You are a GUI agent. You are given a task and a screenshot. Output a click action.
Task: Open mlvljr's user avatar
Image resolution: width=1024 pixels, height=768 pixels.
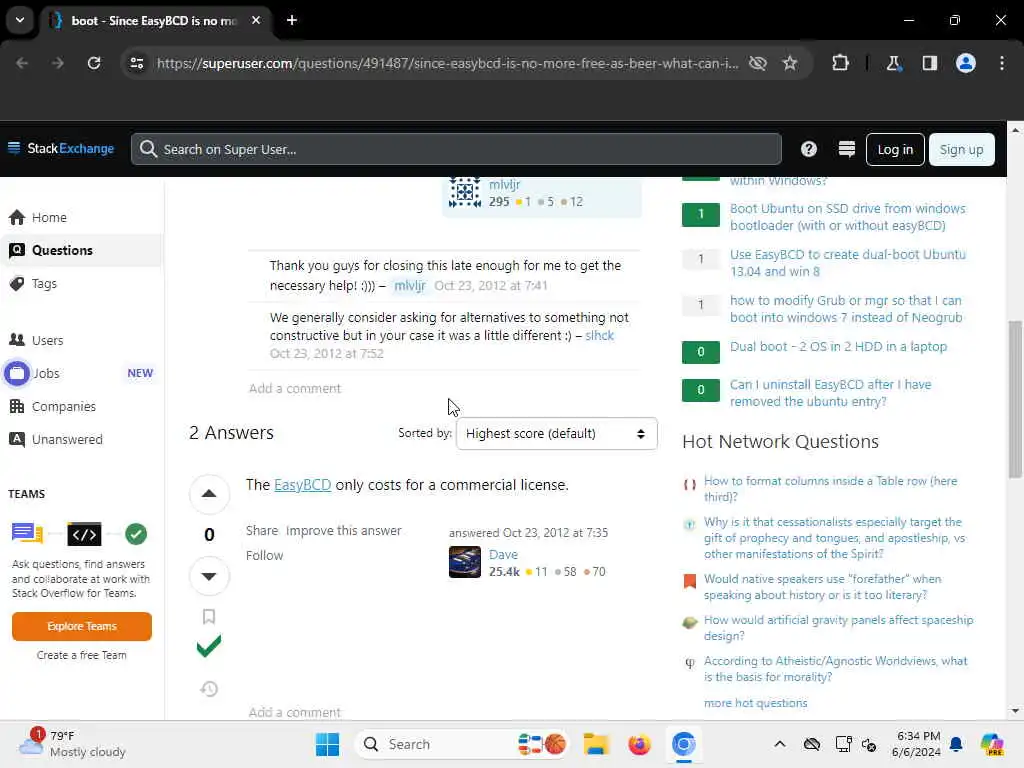[464, 193]
